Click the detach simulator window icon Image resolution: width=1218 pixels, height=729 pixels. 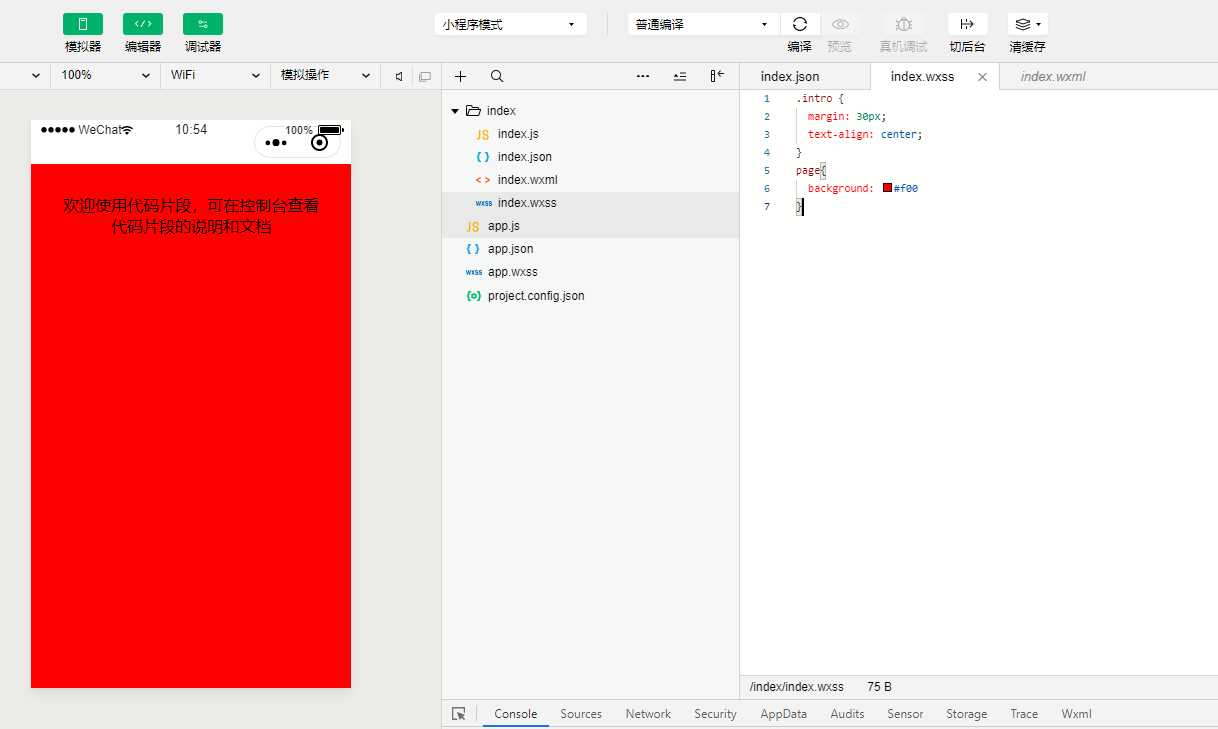[x=424, y=76]
